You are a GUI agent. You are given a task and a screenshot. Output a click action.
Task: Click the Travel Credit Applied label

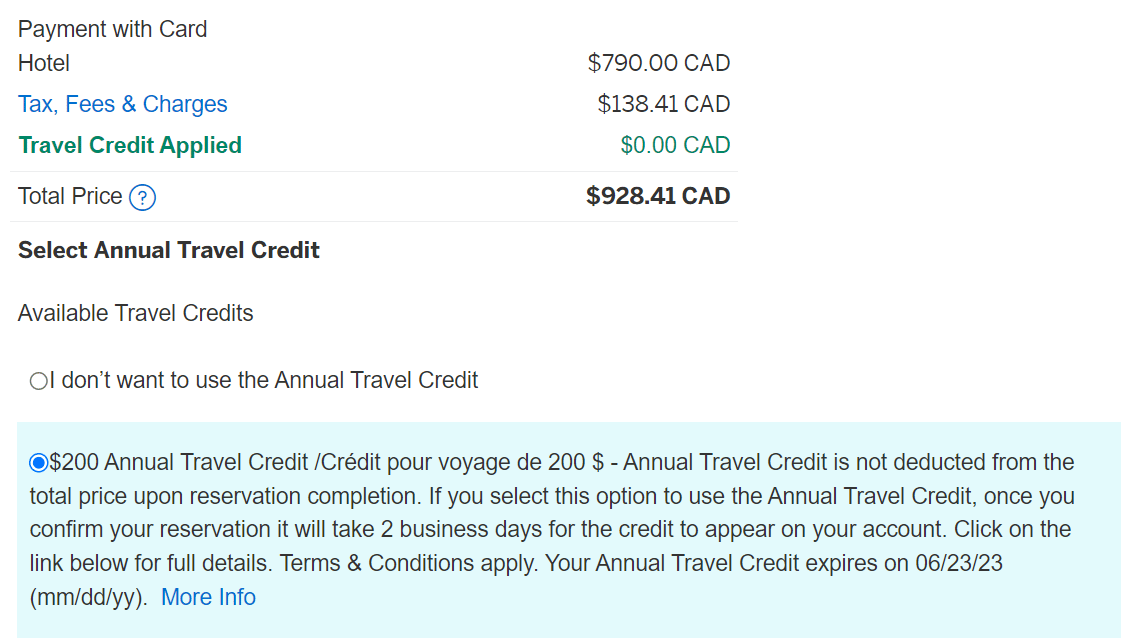click(x=130, y=145)
